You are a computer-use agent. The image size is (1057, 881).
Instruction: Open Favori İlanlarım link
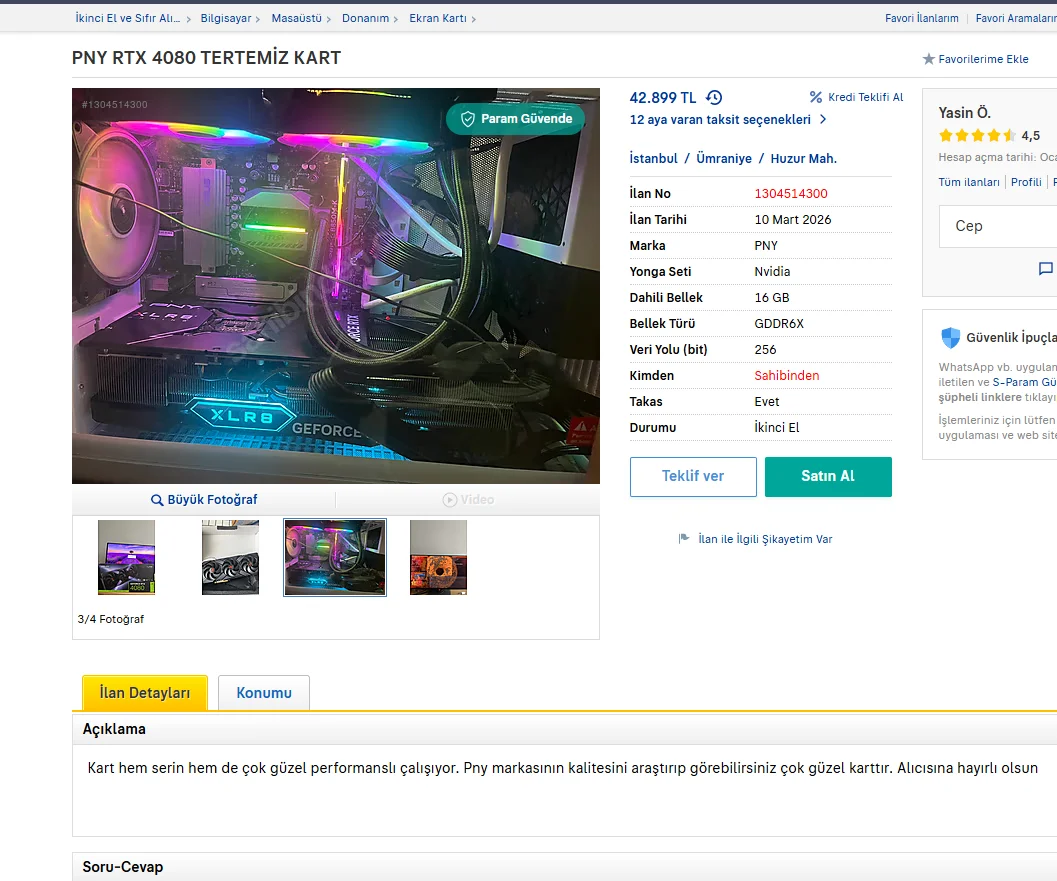pos(922,18)
